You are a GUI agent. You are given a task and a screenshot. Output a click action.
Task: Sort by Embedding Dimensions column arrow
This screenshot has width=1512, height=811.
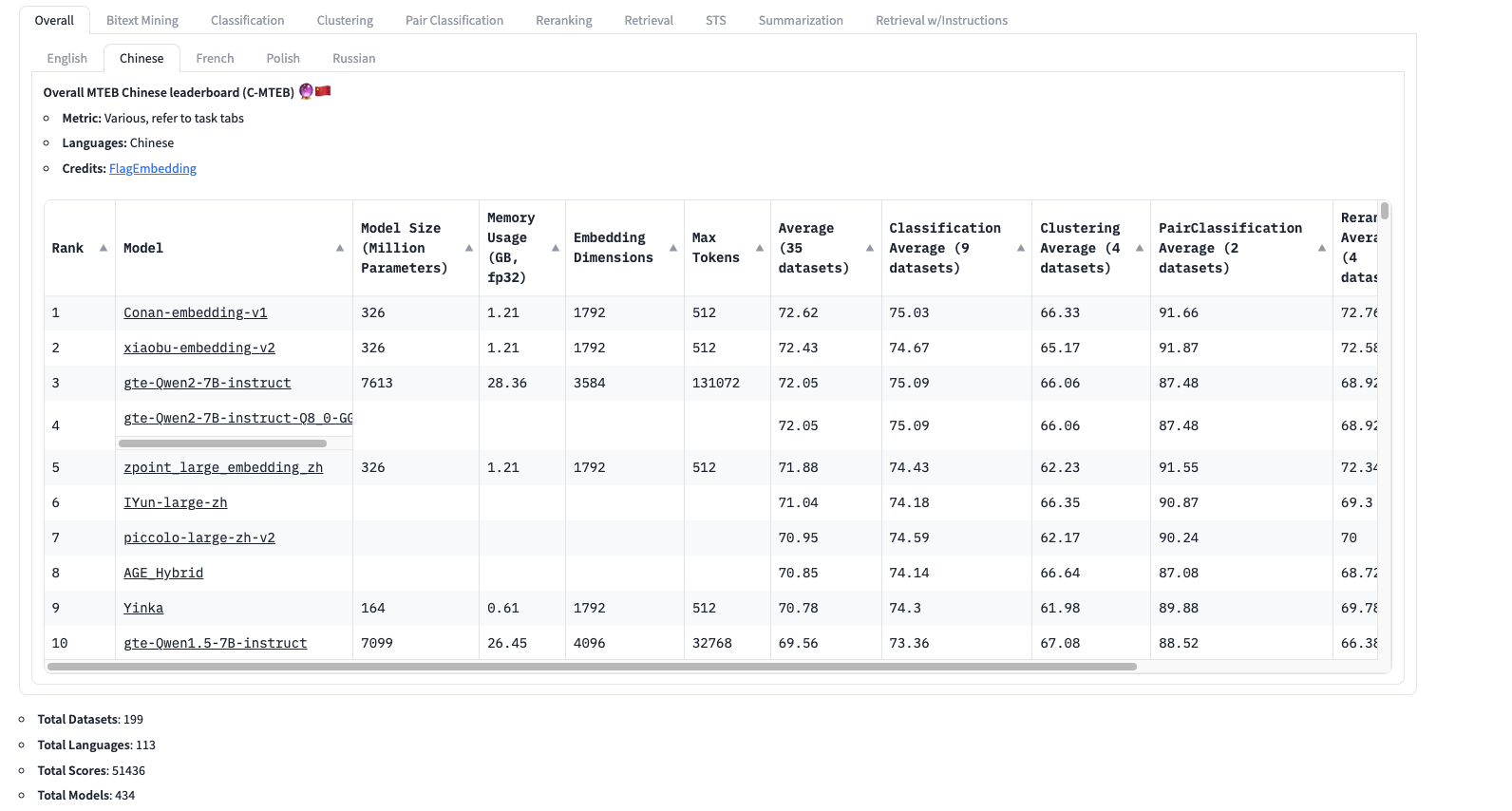673,248
